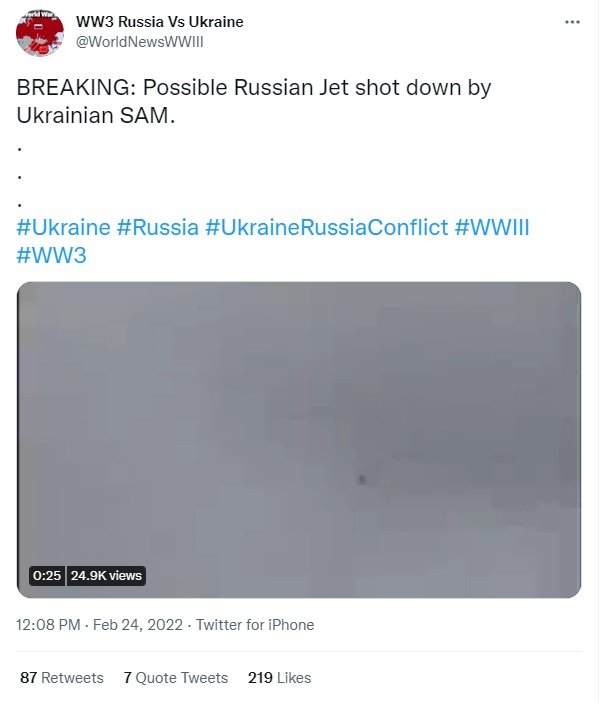Click the #Russia hashtag
The width and height of the screenshot is (607, 703).
tap(157, 227)
